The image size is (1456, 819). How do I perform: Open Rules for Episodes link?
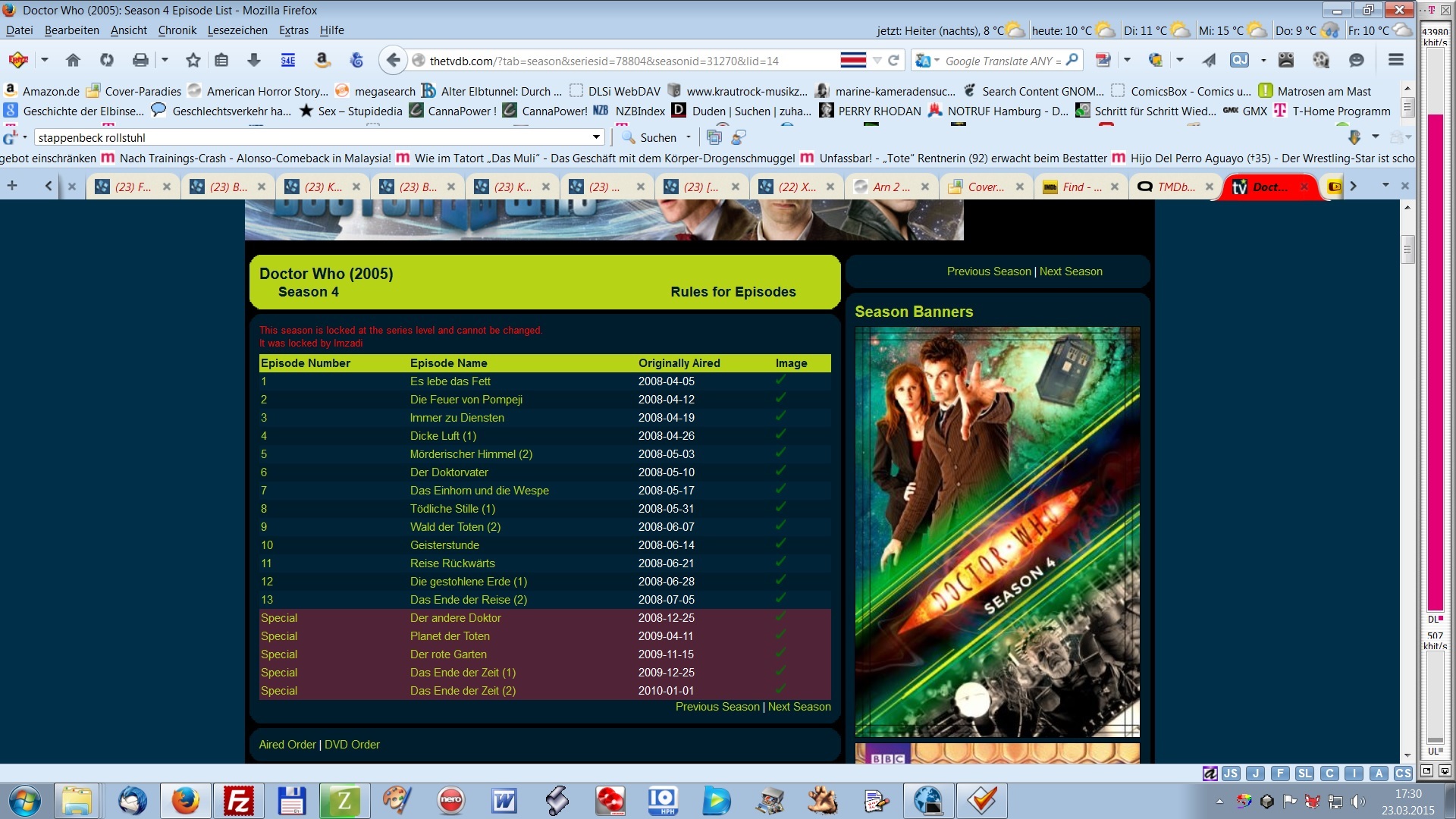[x=733, y=292]
